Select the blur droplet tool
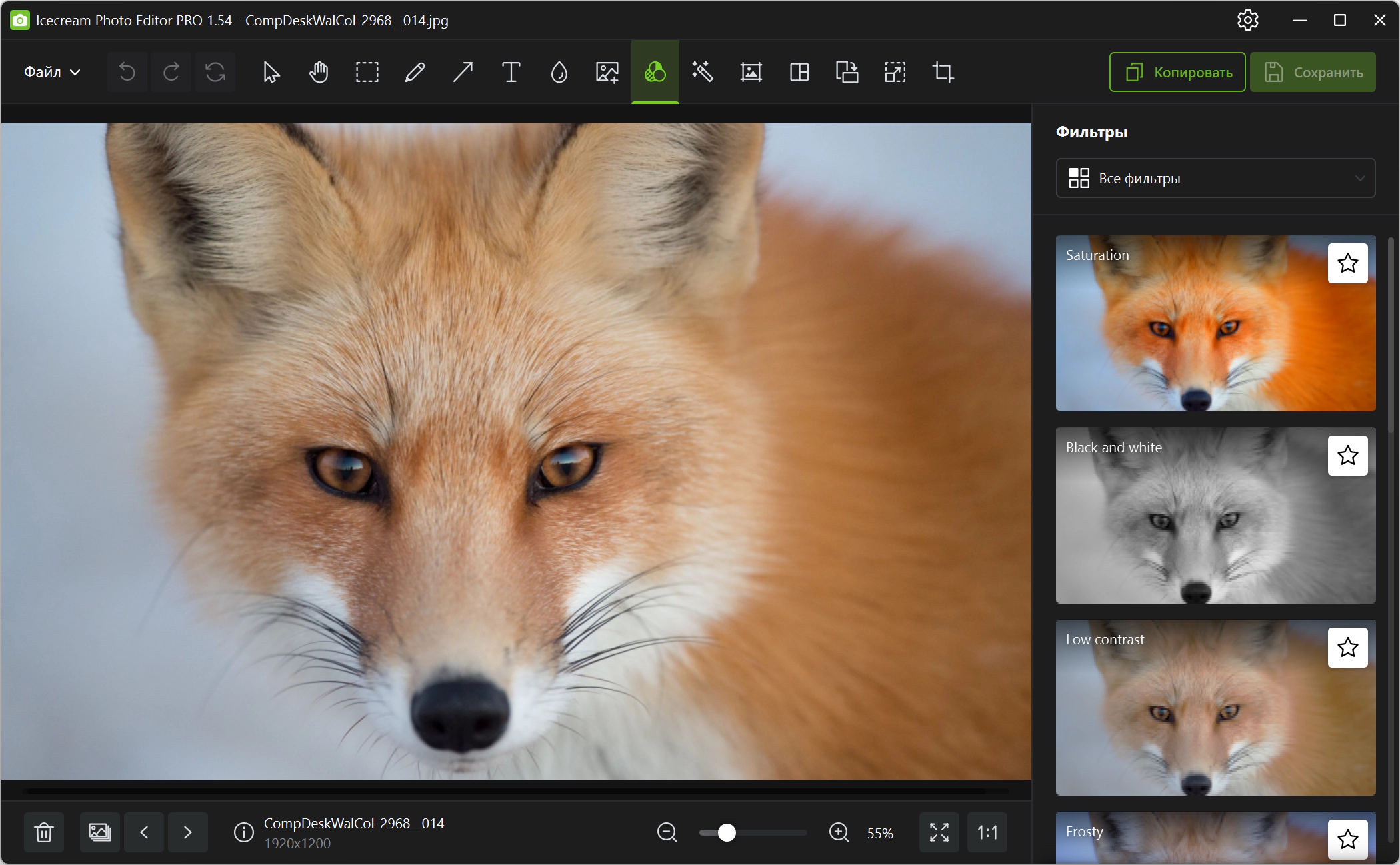 click(559, 72)
